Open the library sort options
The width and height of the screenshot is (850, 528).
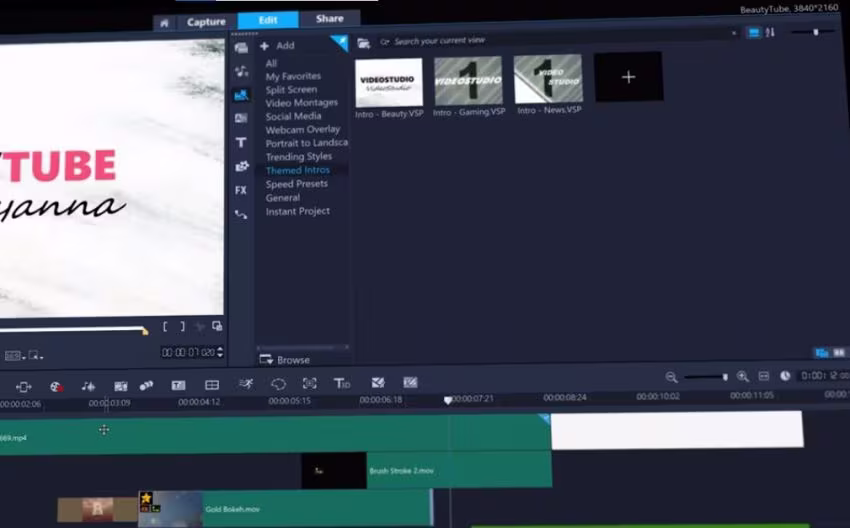(x=770, y=33)
